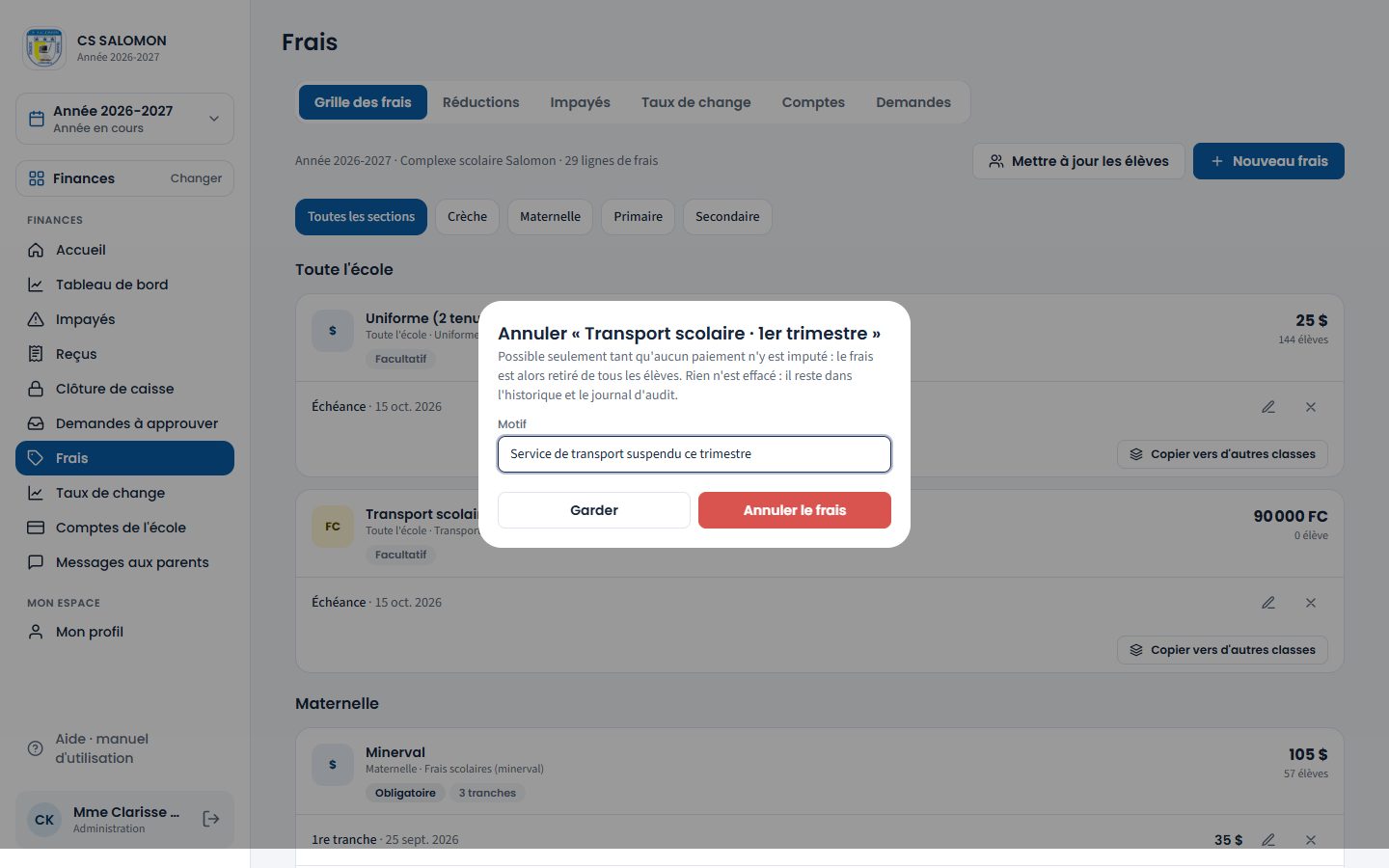Image resolution: width=1389 pixels, height=868 pixels.
Task: Open Reçus in the sidebar
Action: pyautogui.click(x=124, y=354)
